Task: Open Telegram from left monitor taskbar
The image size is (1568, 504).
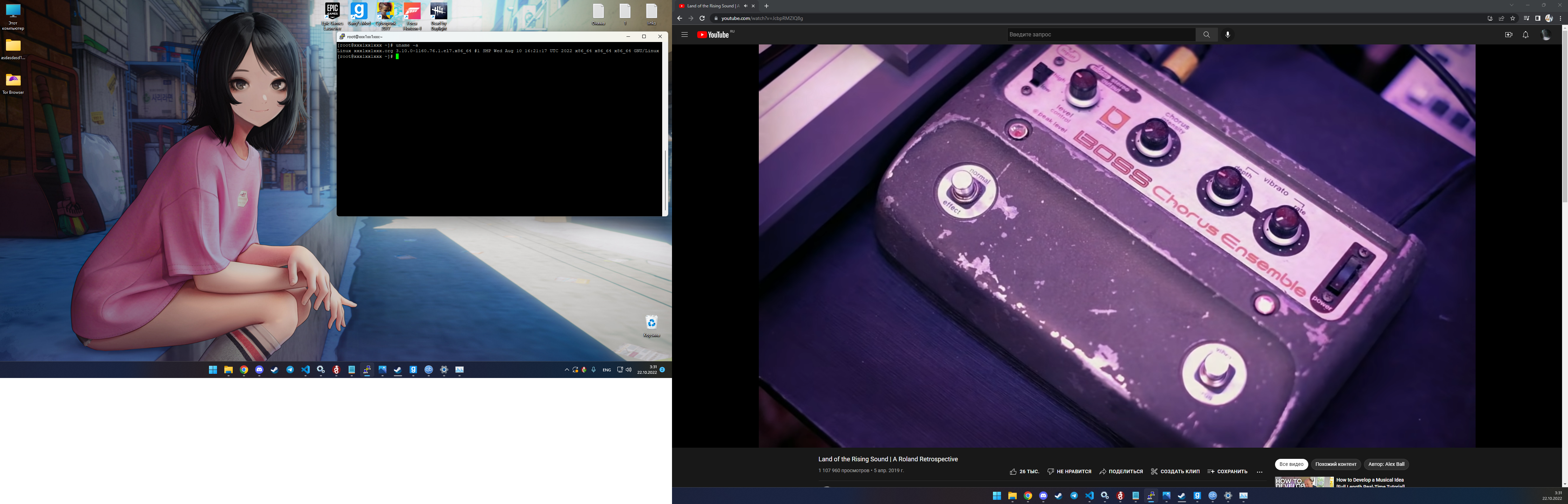Action: tap(290, 370)
